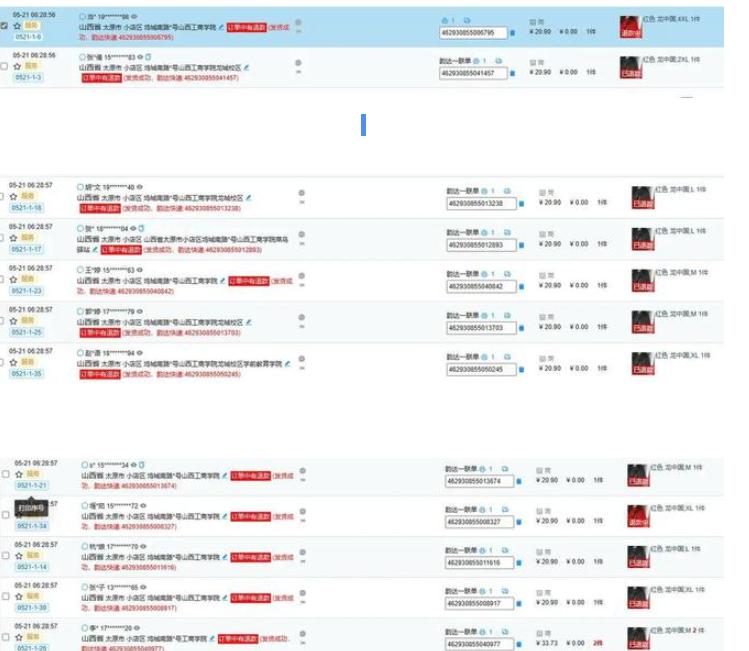Viewport: 749px width, 651px height.
Task: Reveal phone number via eye icon in order 0521-1-6
Action: click(134, 17)
